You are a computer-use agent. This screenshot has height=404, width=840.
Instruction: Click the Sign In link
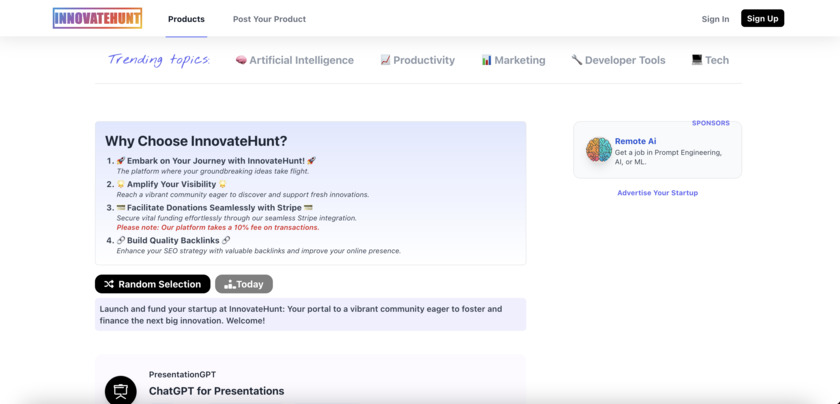(715, 19)
